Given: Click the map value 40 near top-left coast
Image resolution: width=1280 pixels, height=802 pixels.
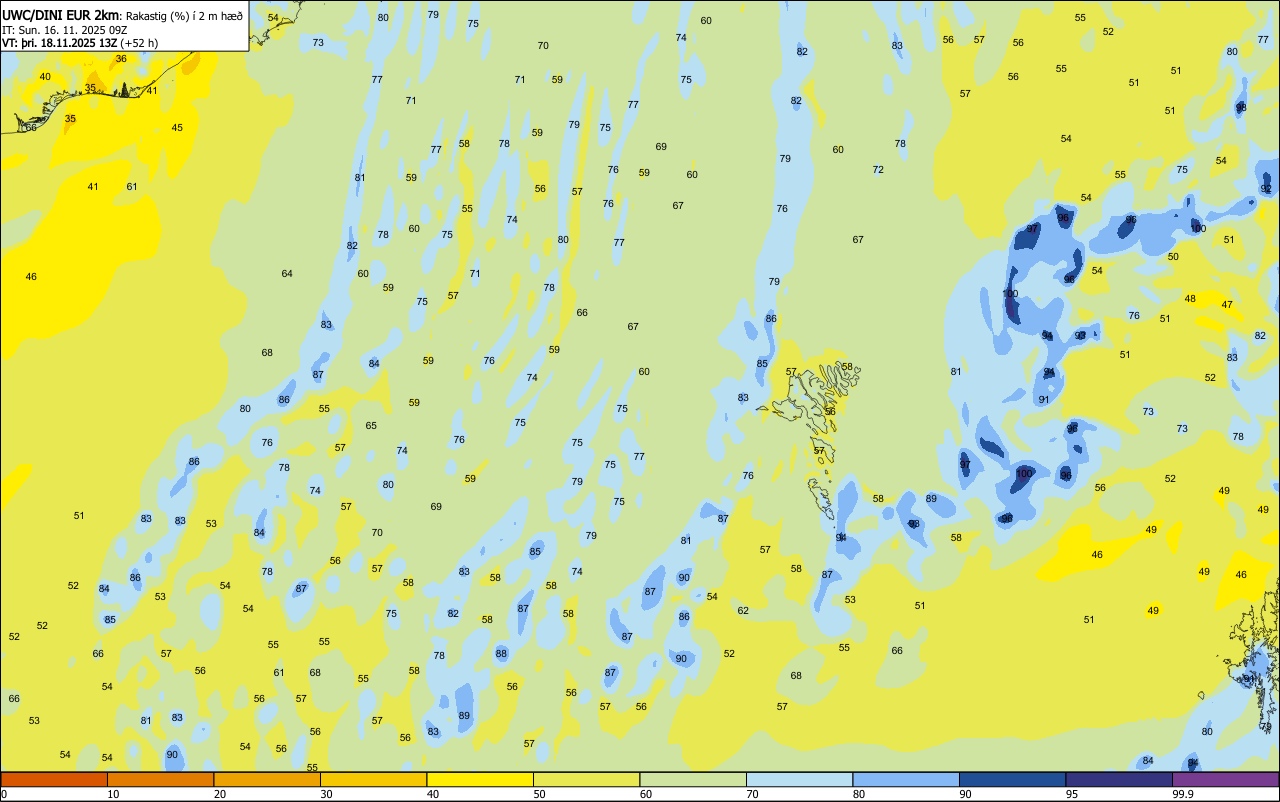Looking at the screenshot, I should pos(45,77).
